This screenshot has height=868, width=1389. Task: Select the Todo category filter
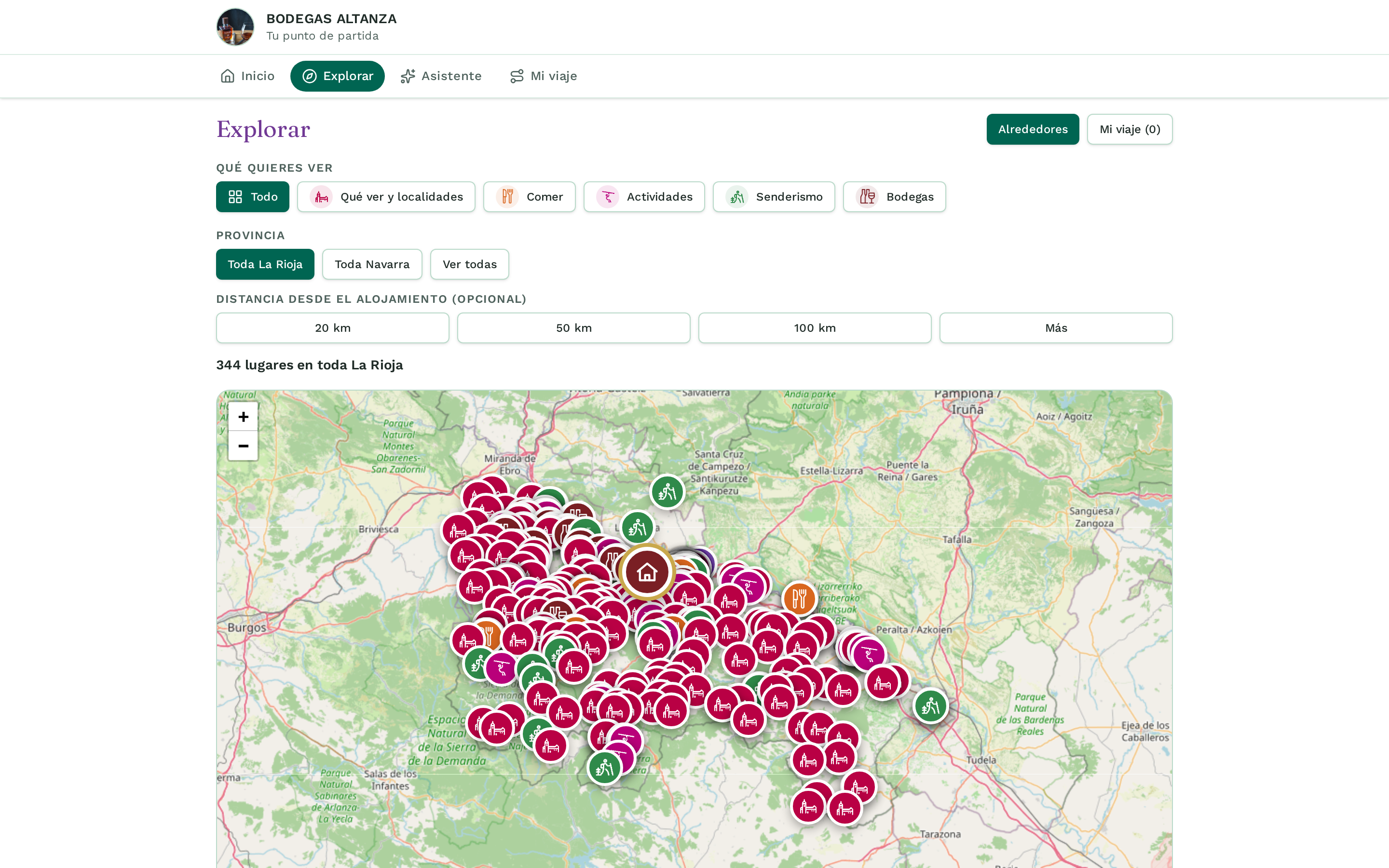point(253,197)
